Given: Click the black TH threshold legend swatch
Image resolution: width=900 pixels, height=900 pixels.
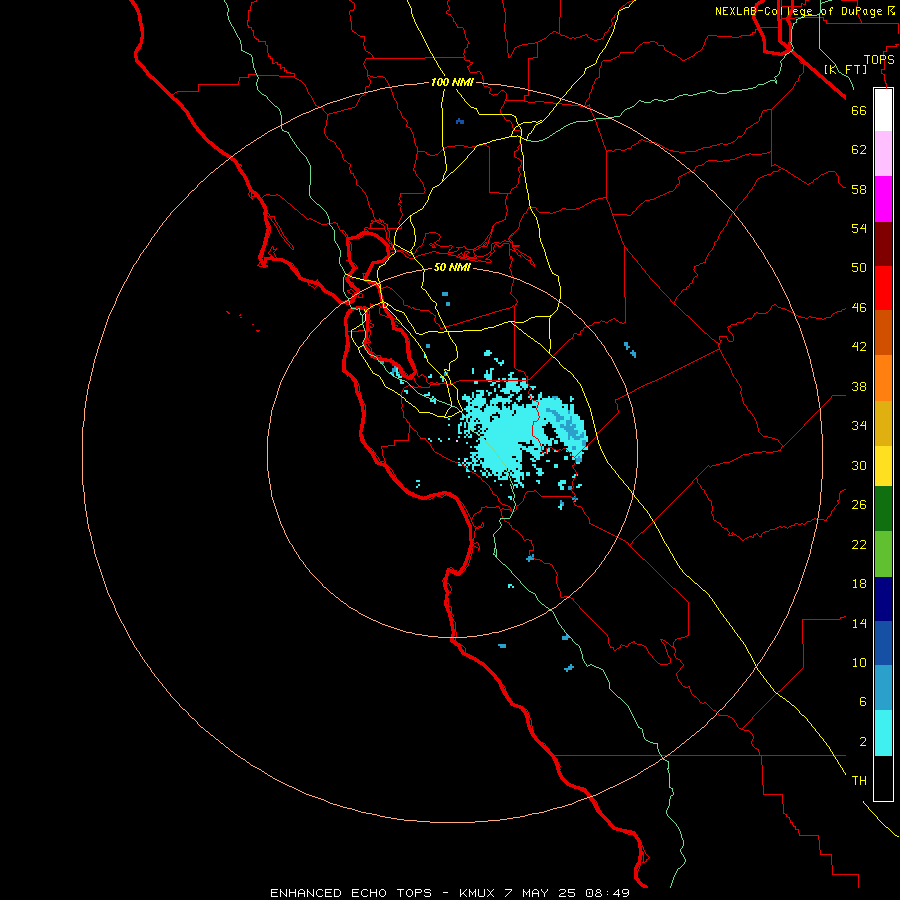Looking at the screenshot, I should tap(883, 778).
